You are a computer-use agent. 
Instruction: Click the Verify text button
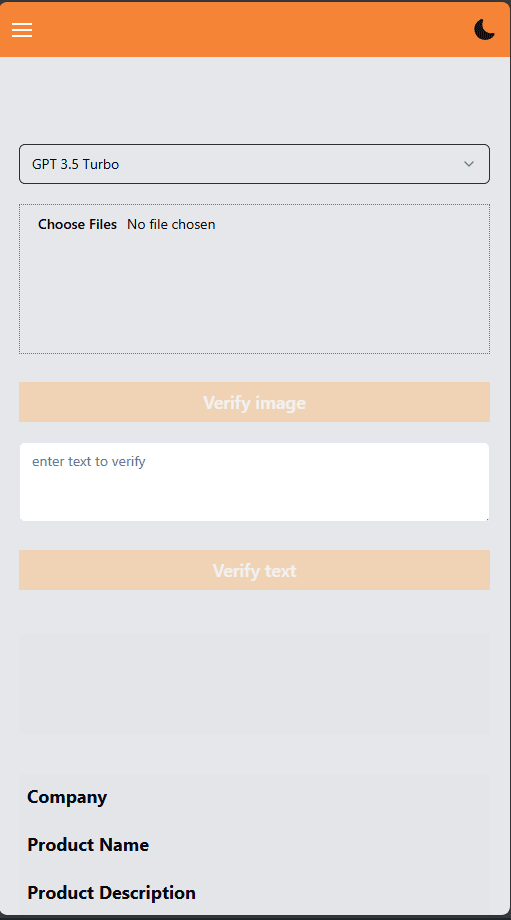[254, 570]
